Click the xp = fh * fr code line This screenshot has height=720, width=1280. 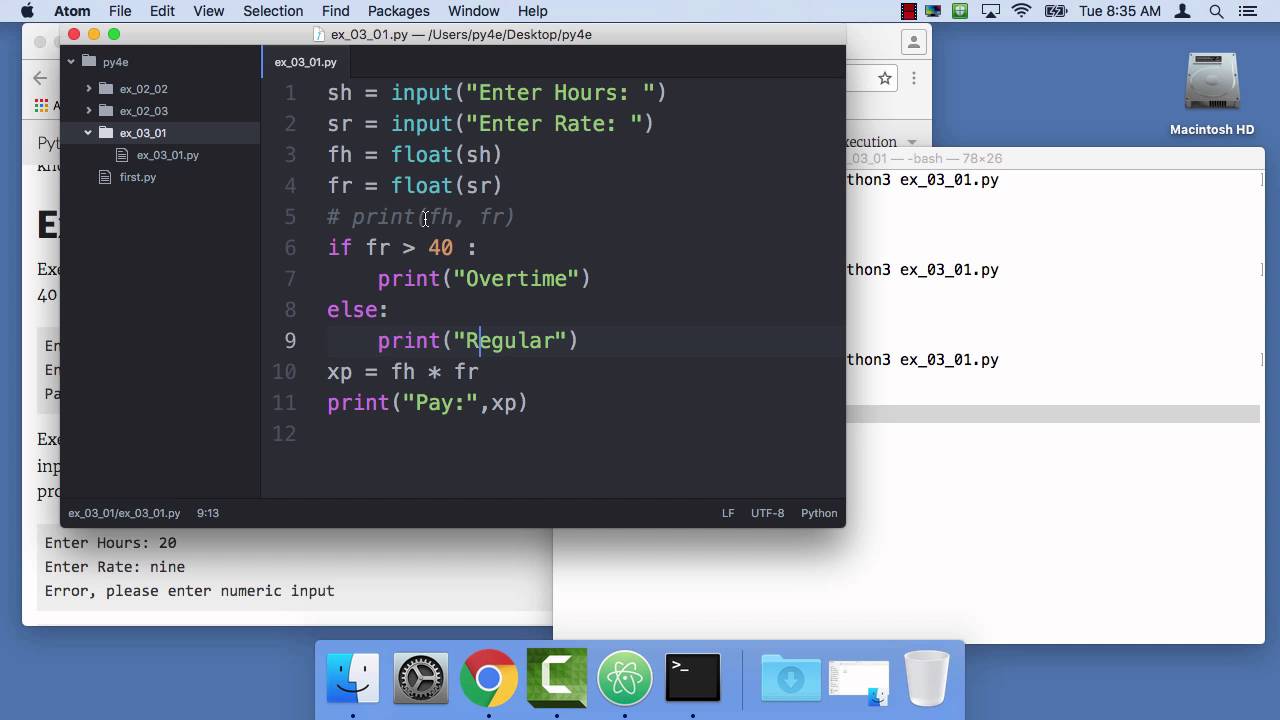tap(403, 372)
